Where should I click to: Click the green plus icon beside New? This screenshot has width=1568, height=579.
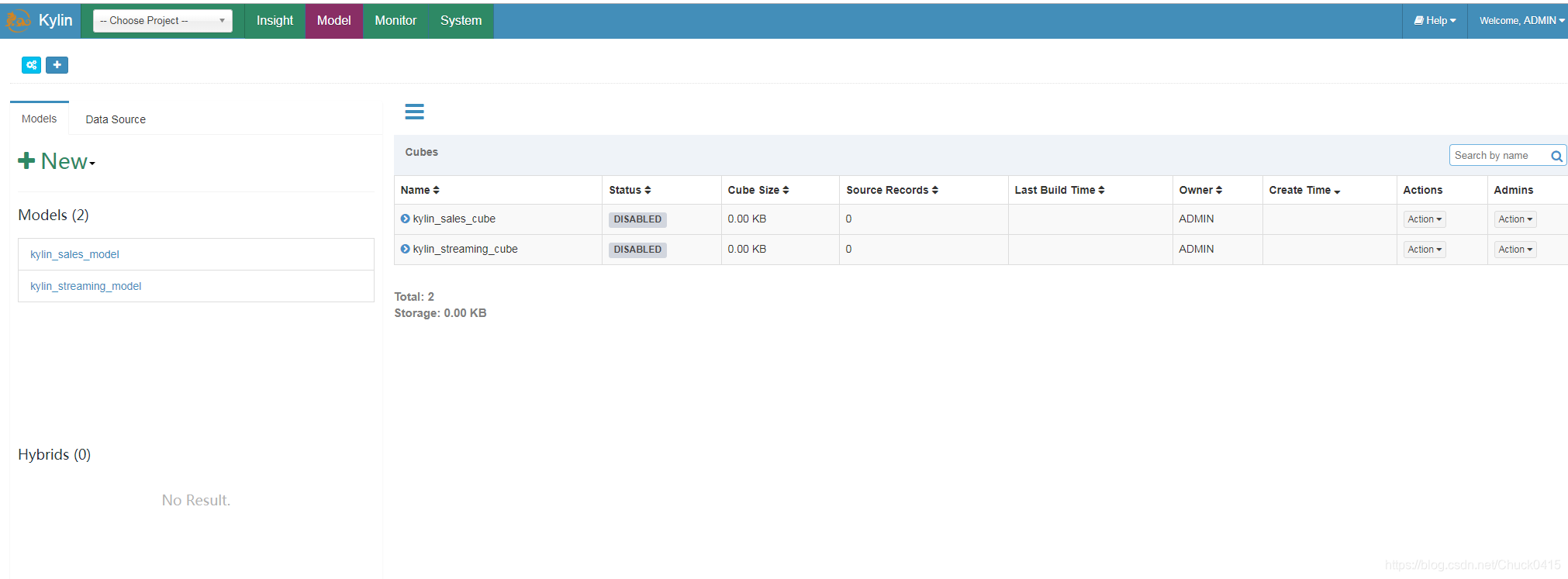click(x=26, y=160)
